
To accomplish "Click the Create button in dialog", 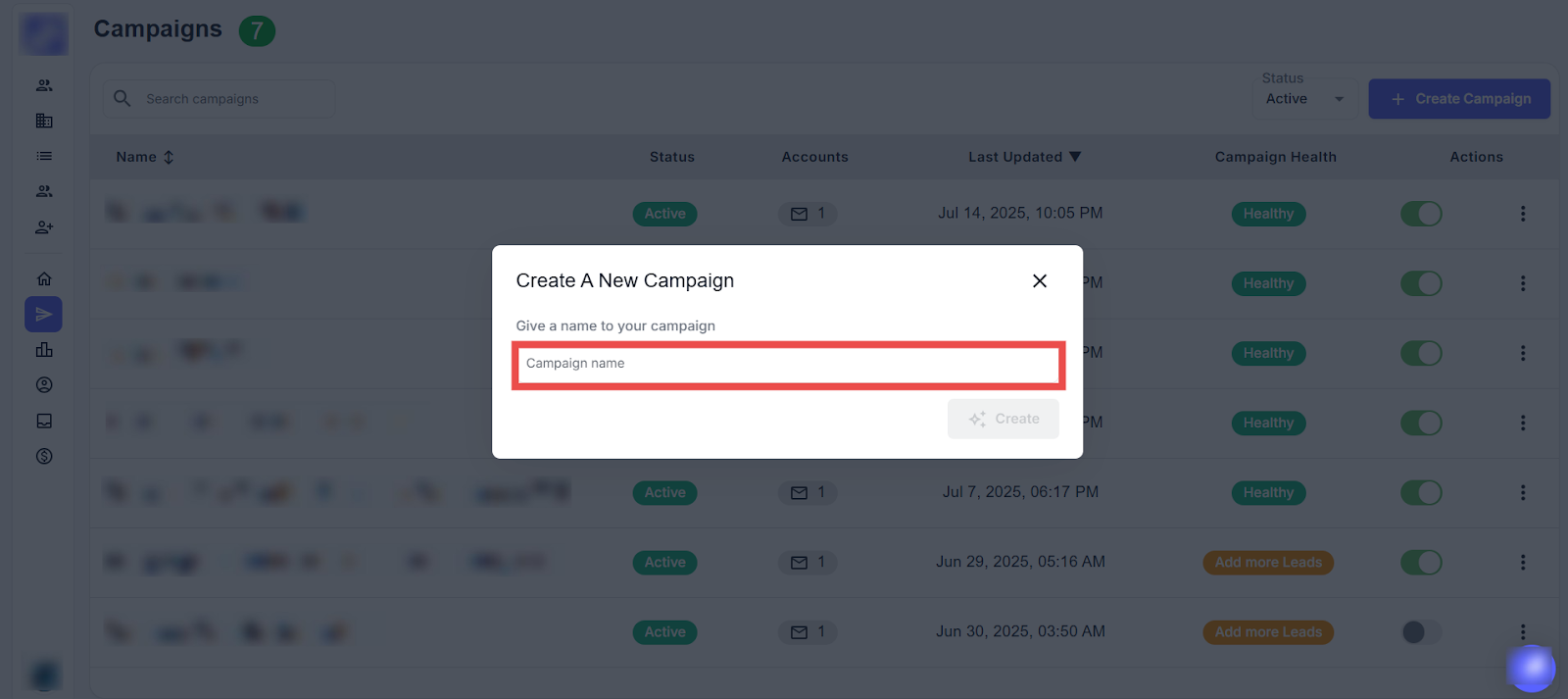I will click(1004, 419).
